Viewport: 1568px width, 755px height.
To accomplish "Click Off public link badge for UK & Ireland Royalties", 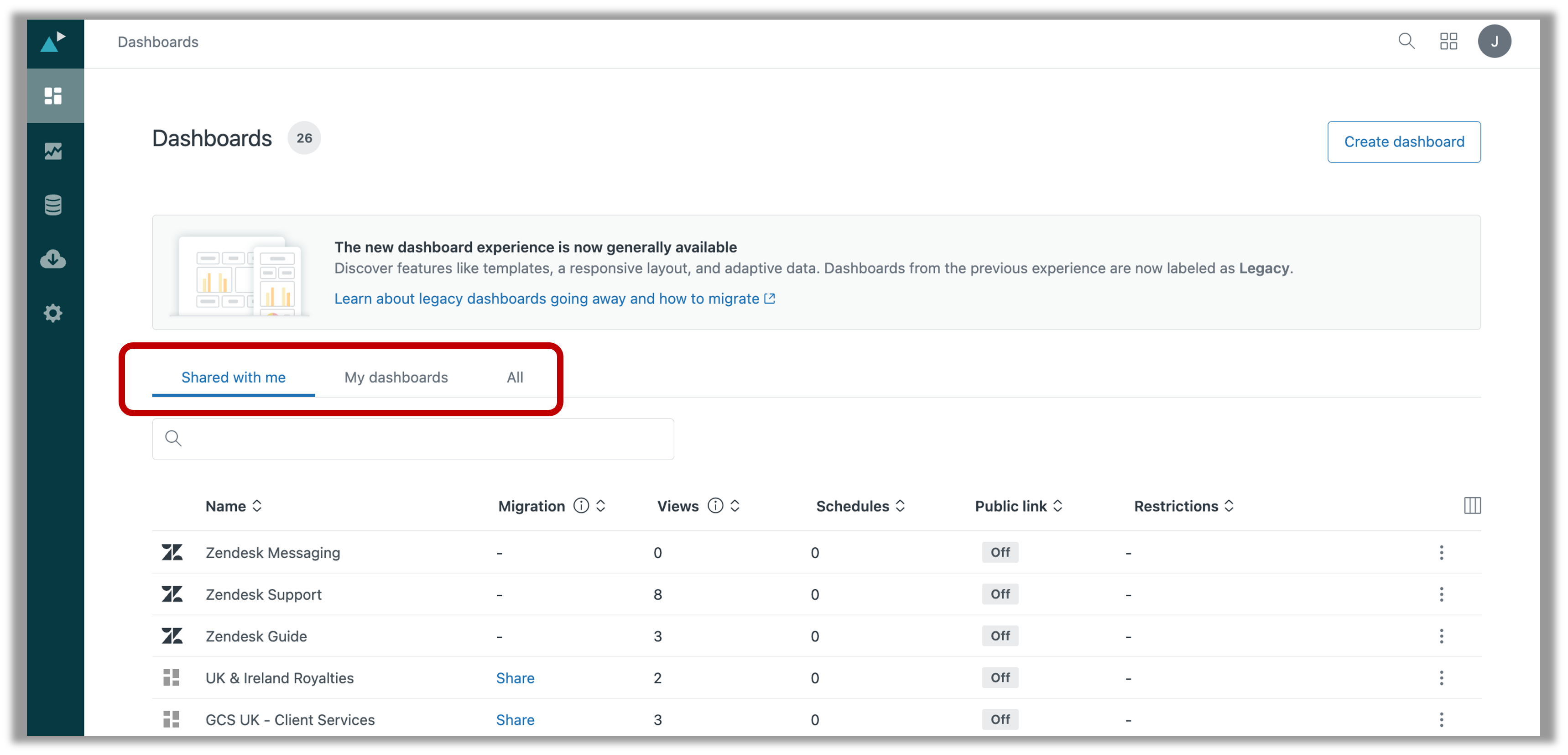I will click(x=1000, y=678).
